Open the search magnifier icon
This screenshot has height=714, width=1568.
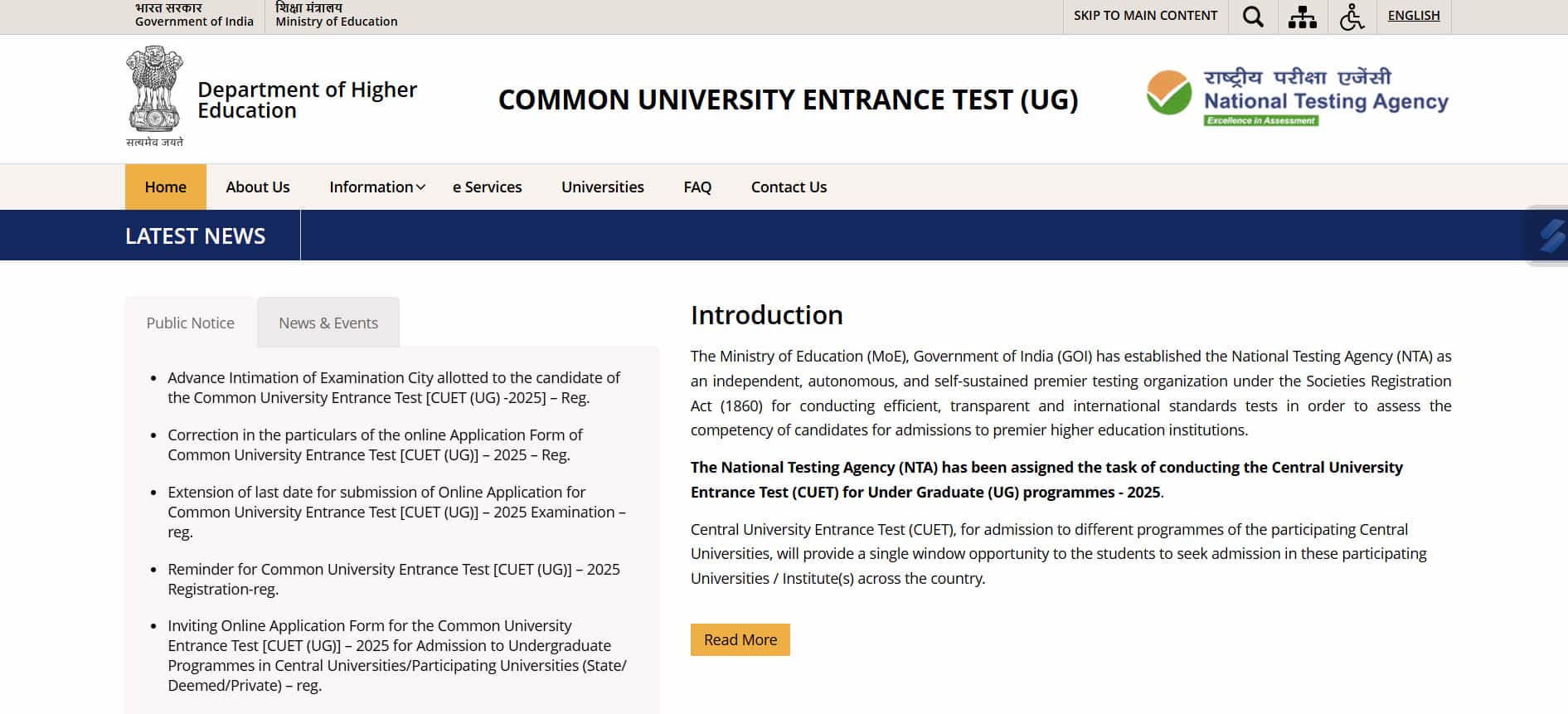coord(1253,17)
